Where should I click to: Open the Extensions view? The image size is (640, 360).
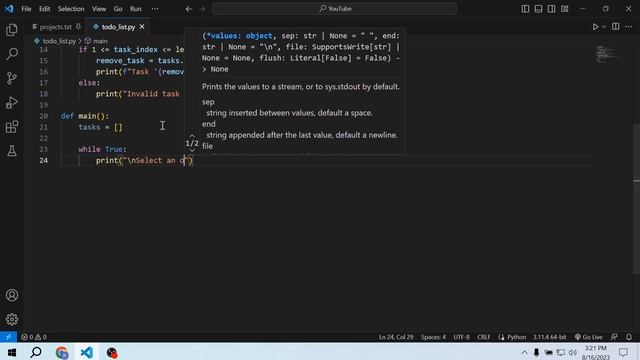point(12,127)
